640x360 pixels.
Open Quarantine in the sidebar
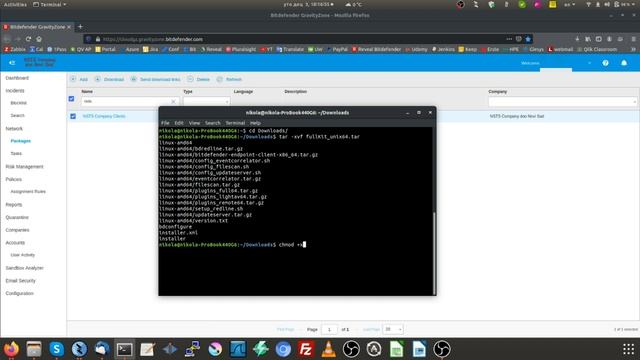tap(17, 217)
